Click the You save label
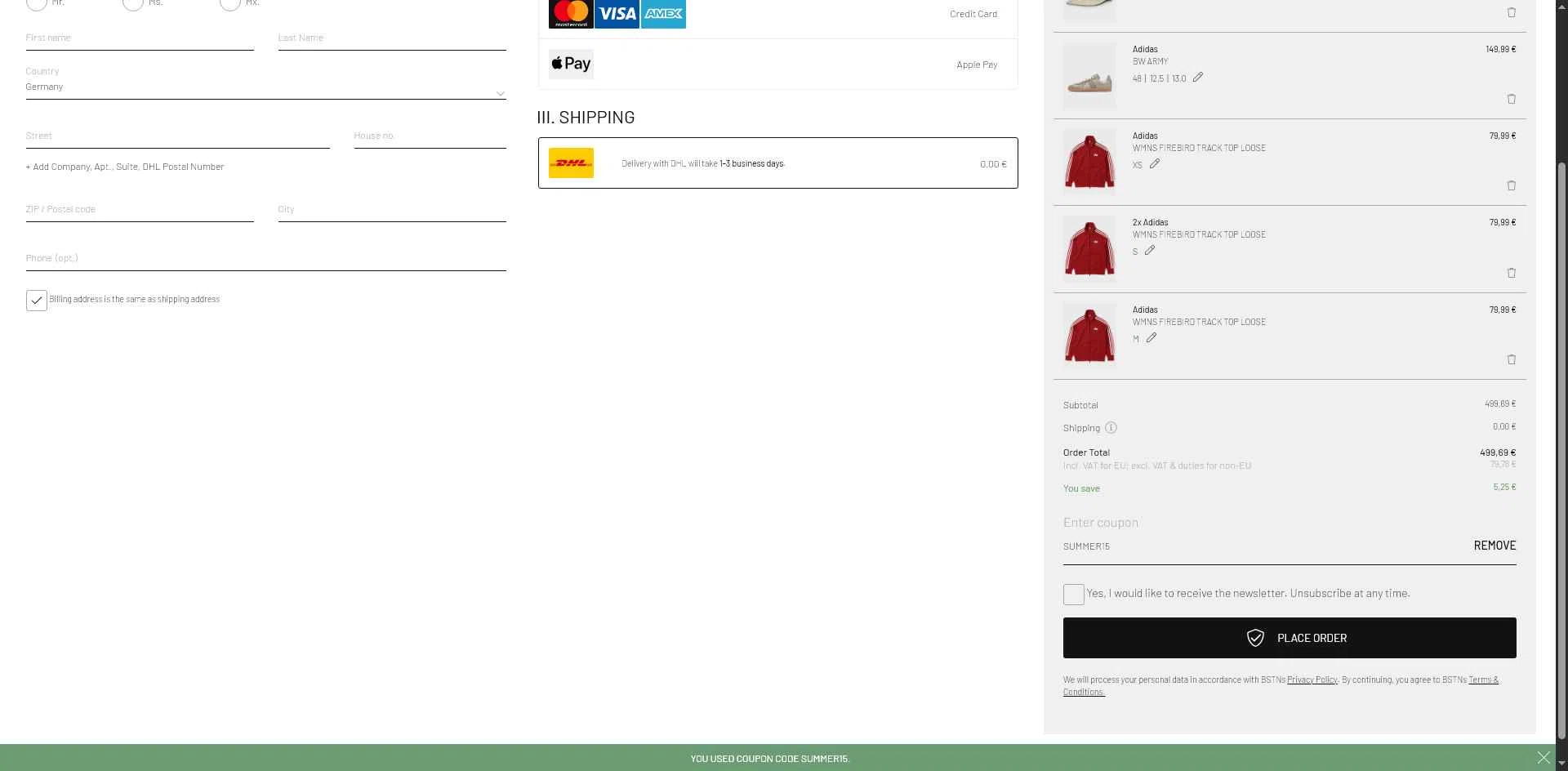 pyautogui.click(x=1081, y=488)
